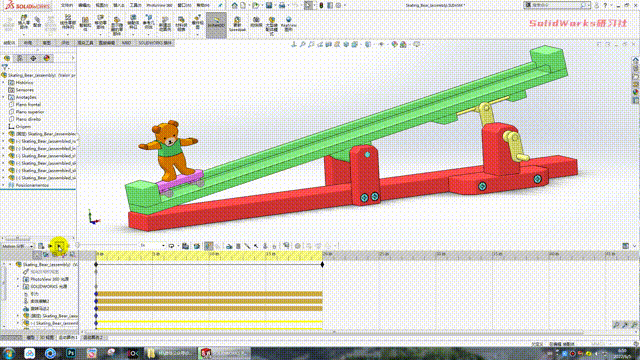Toggle Autokey in motion toolbar

(209, 246)
